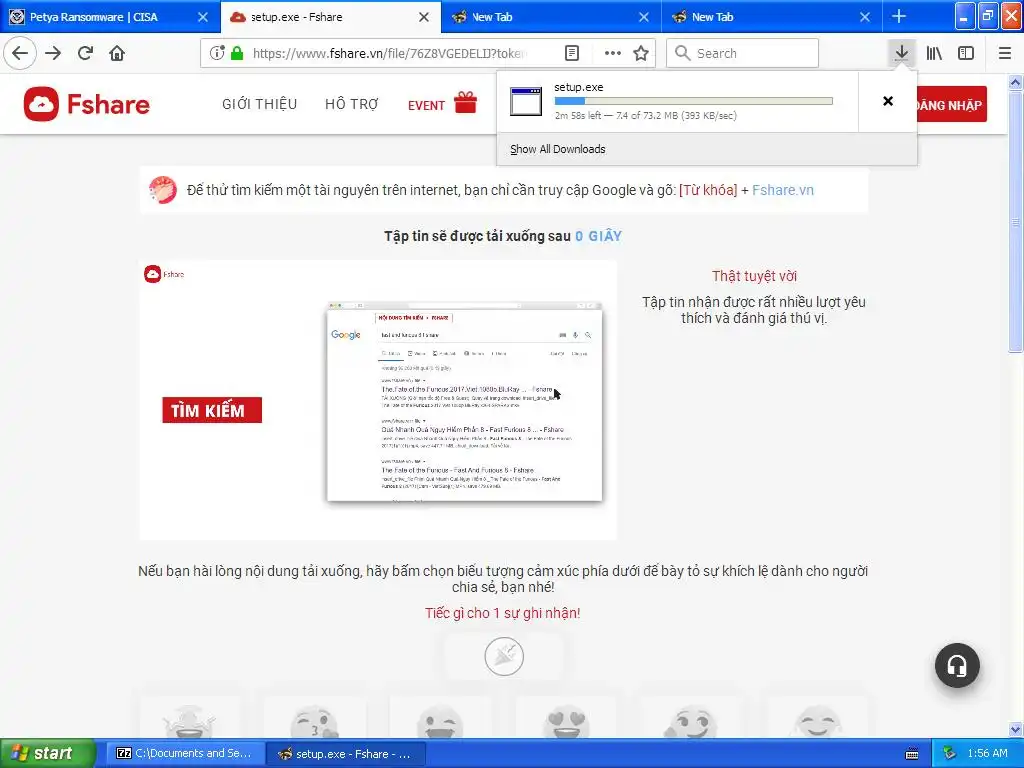Close the Petya Ransomware tab
1024x768 pixels.
pos(203,17)
